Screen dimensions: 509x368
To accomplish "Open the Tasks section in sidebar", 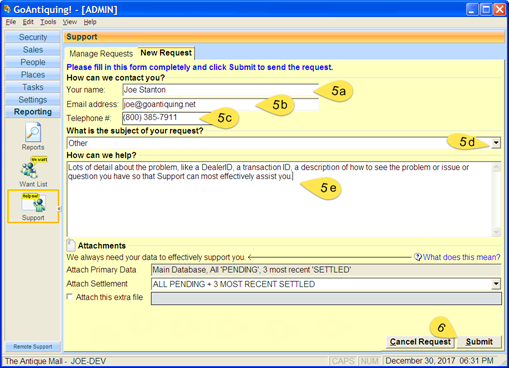I will [33, 87].
